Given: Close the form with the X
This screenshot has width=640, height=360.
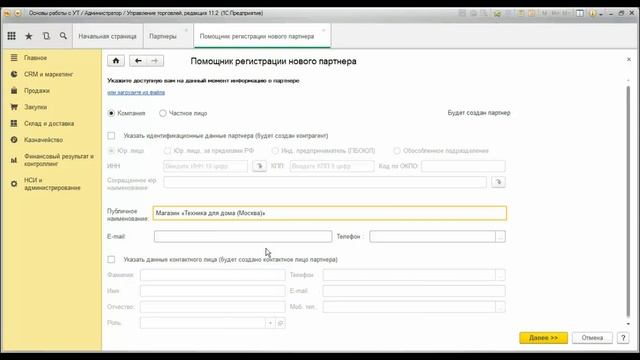Looking at the screenshot, I should coord(629,60).
